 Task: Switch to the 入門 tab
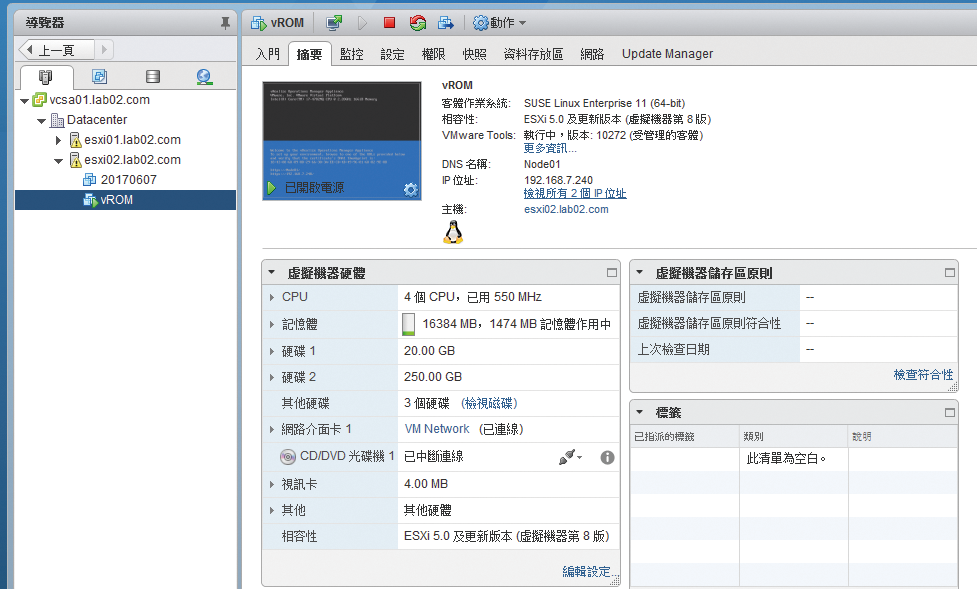pos(268,54)
